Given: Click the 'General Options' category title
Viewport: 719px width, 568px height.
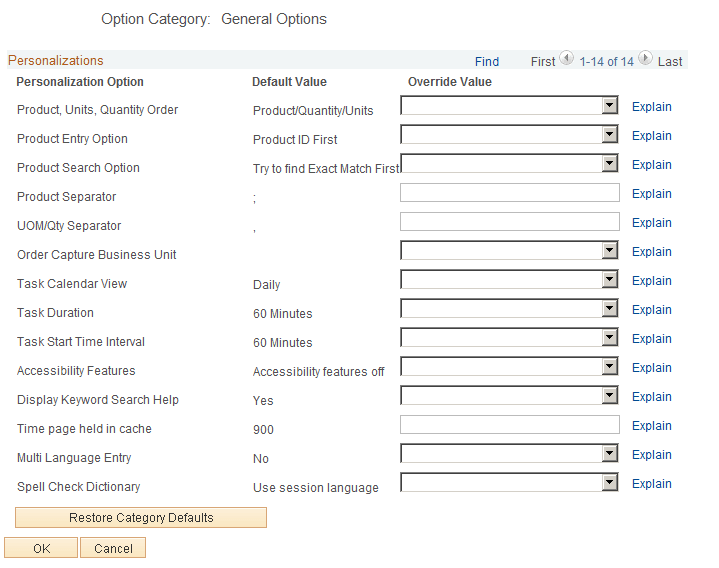Looking at the screenshot, I should (x=274, y=19).
